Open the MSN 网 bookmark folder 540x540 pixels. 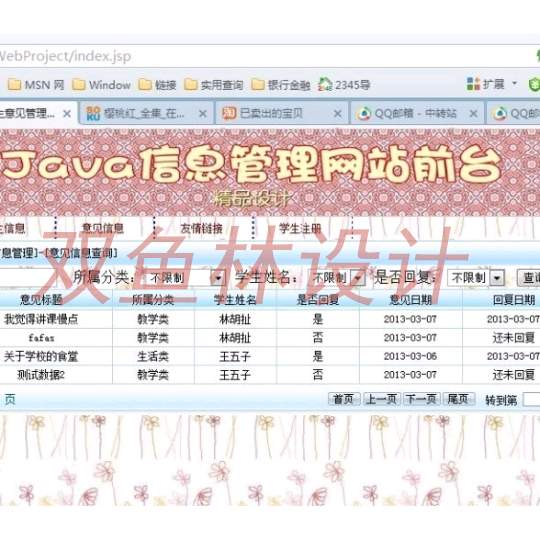[36, 85]
